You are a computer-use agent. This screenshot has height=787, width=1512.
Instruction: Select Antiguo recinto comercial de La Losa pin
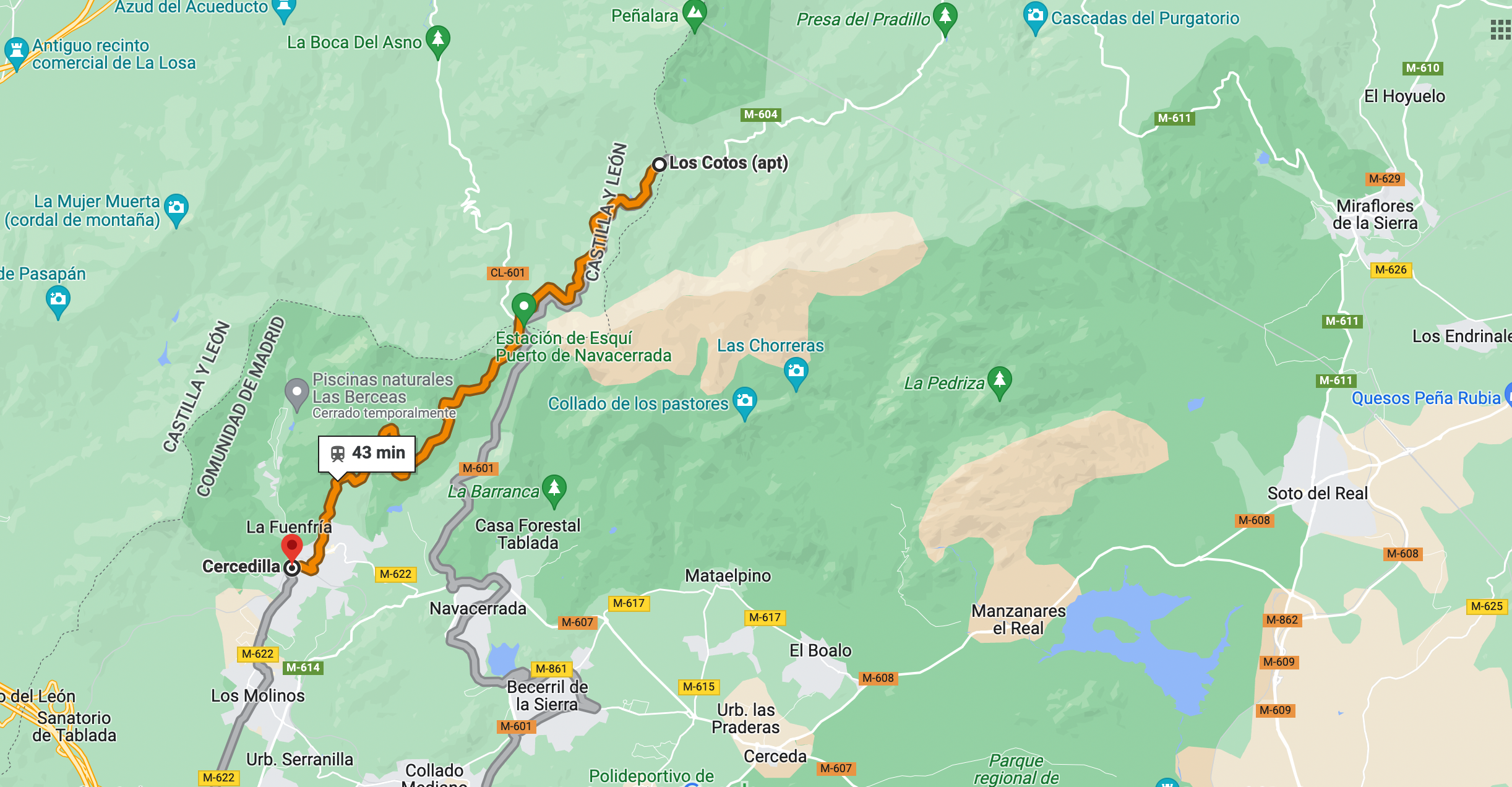17,53
